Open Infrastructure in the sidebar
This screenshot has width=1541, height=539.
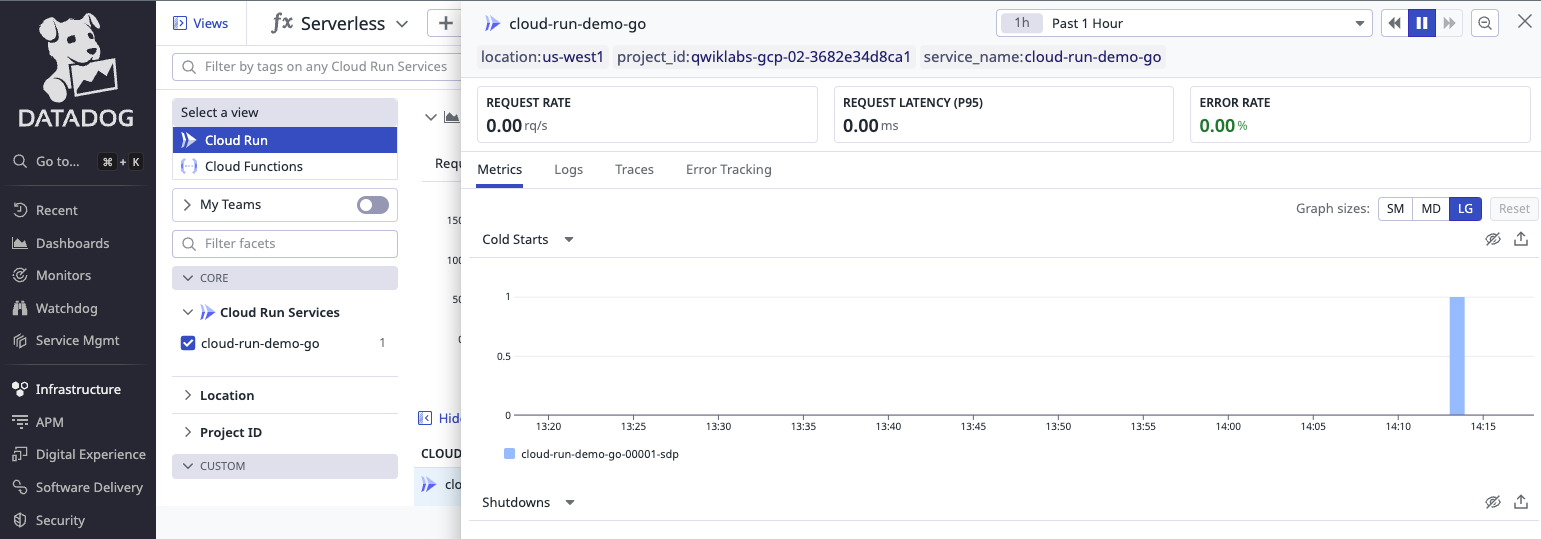click(66, 389)
